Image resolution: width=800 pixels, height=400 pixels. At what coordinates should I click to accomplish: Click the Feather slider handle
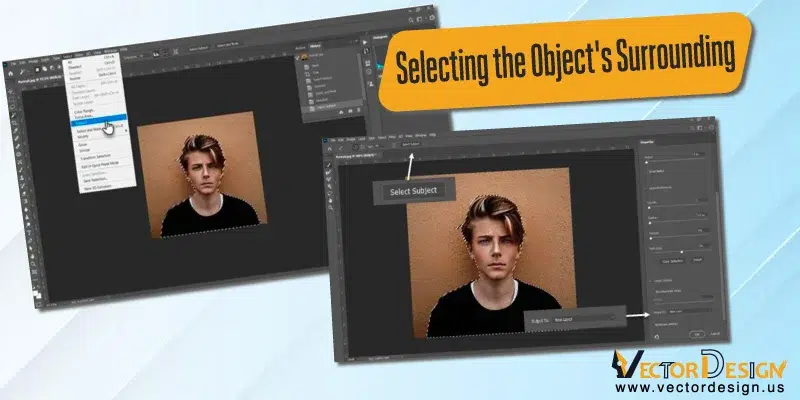coord(650,223)
